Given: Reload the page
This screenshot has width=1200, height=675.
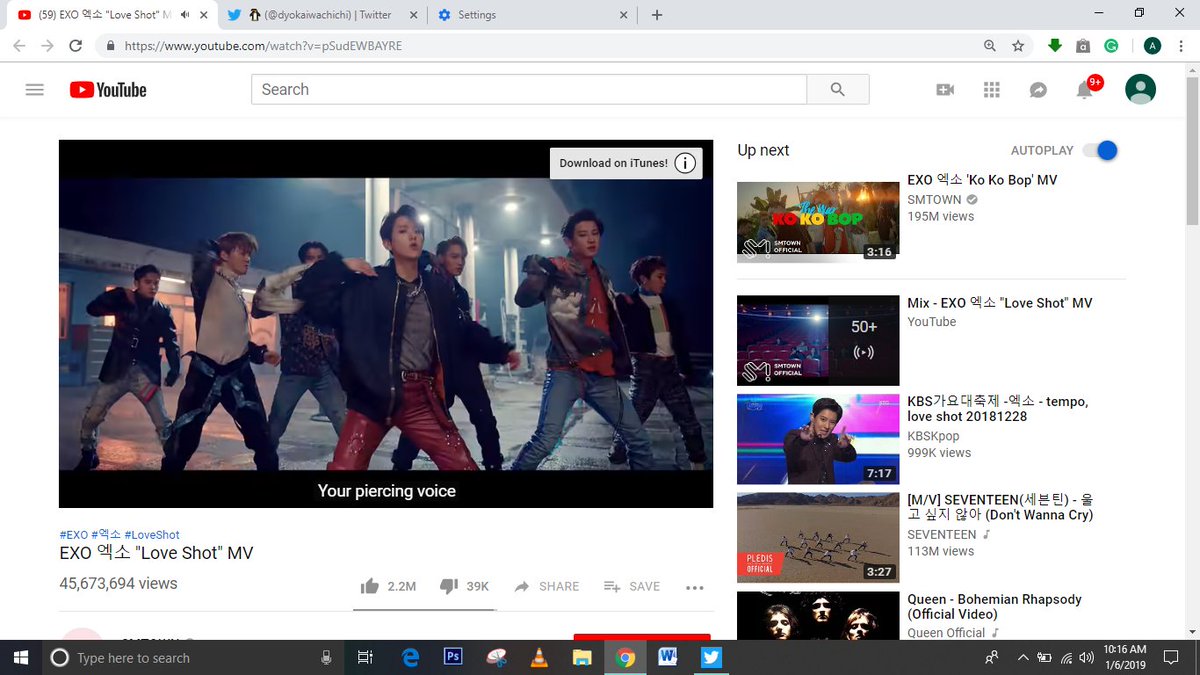Looking at the screenshot, I should click(75, 46).
